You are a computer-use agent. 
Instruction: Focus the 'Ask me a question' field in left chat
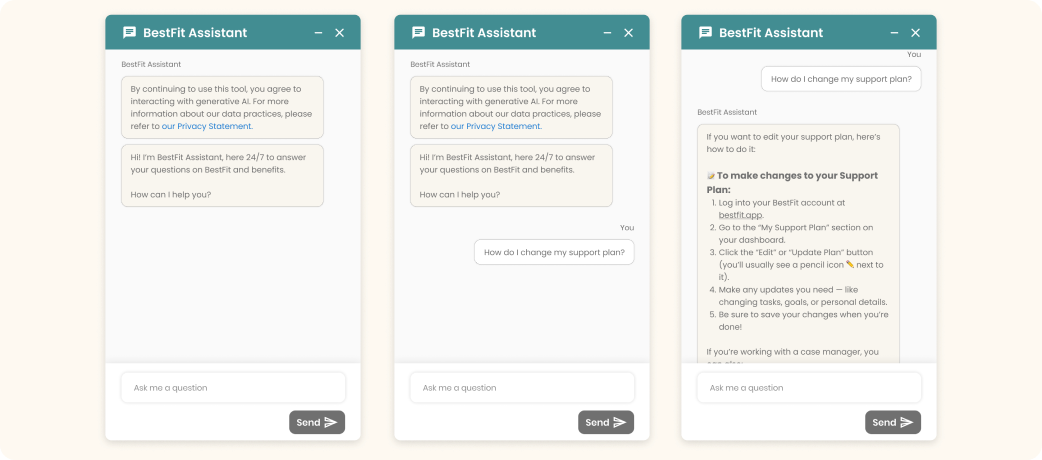coord(233,388)
